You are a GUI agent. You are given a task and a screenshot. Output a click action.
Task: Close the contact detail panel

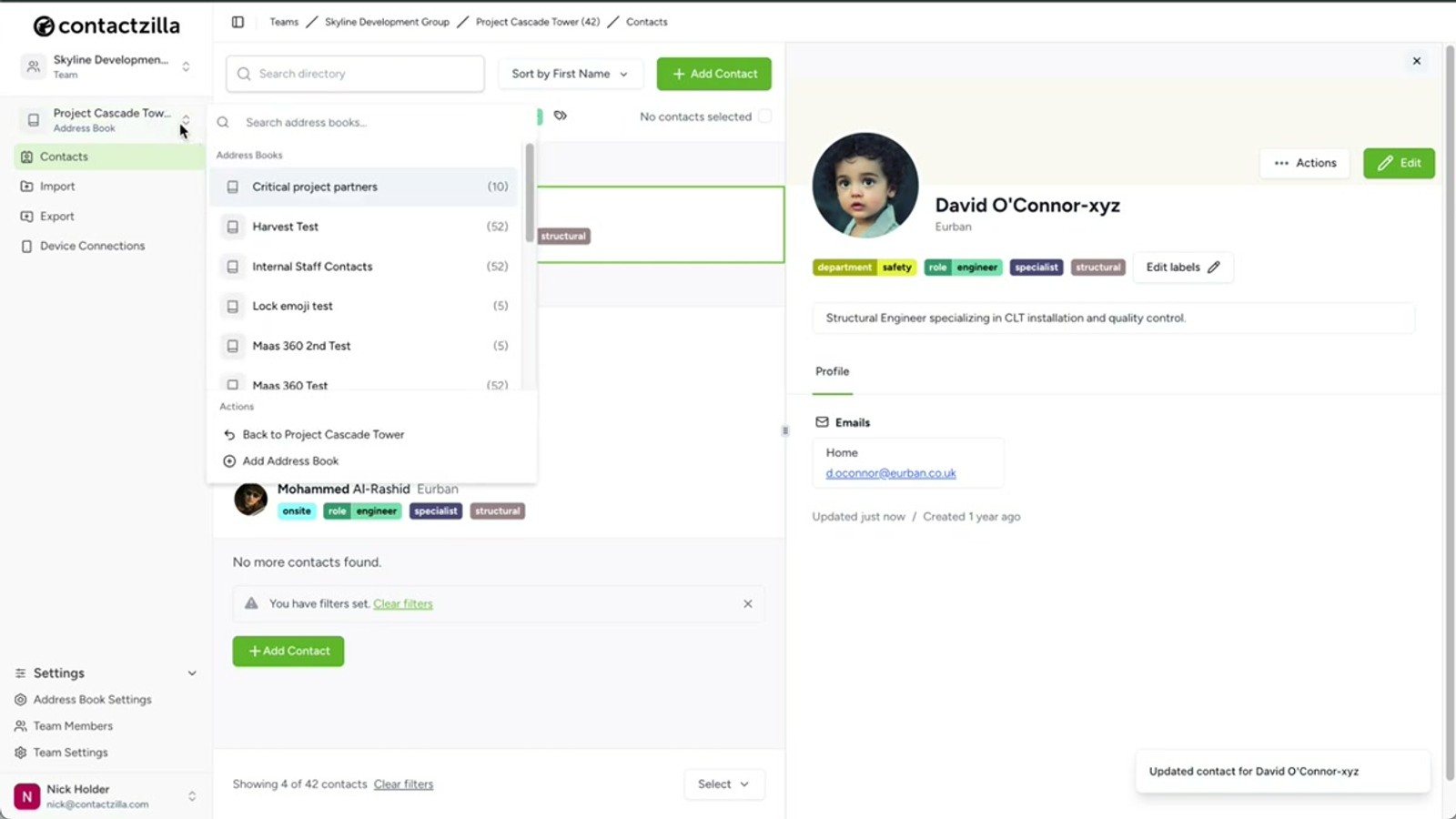pos(1417,61)
